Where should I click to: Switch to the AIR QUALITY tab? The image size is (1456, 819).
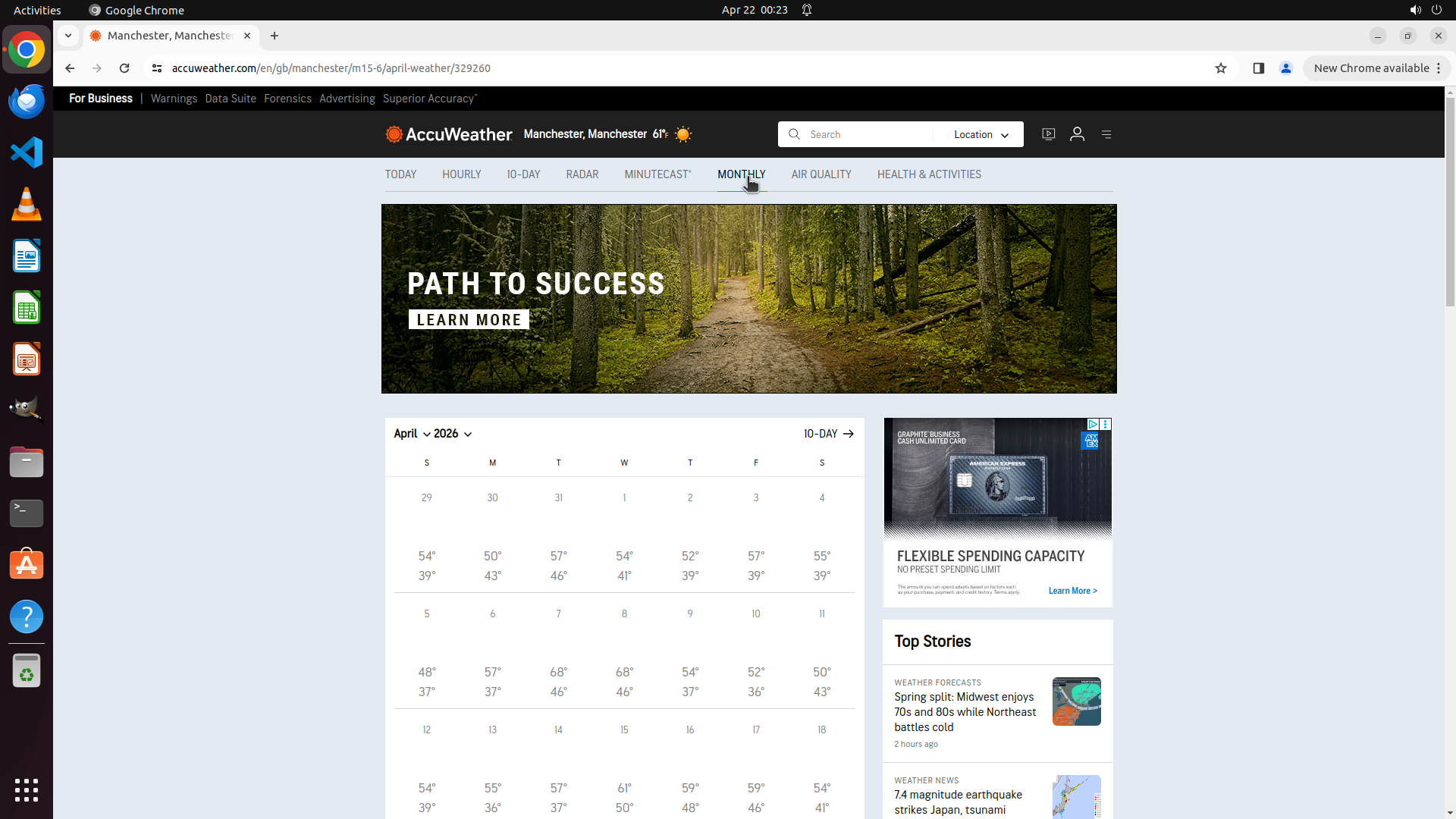tap(821, 174)
